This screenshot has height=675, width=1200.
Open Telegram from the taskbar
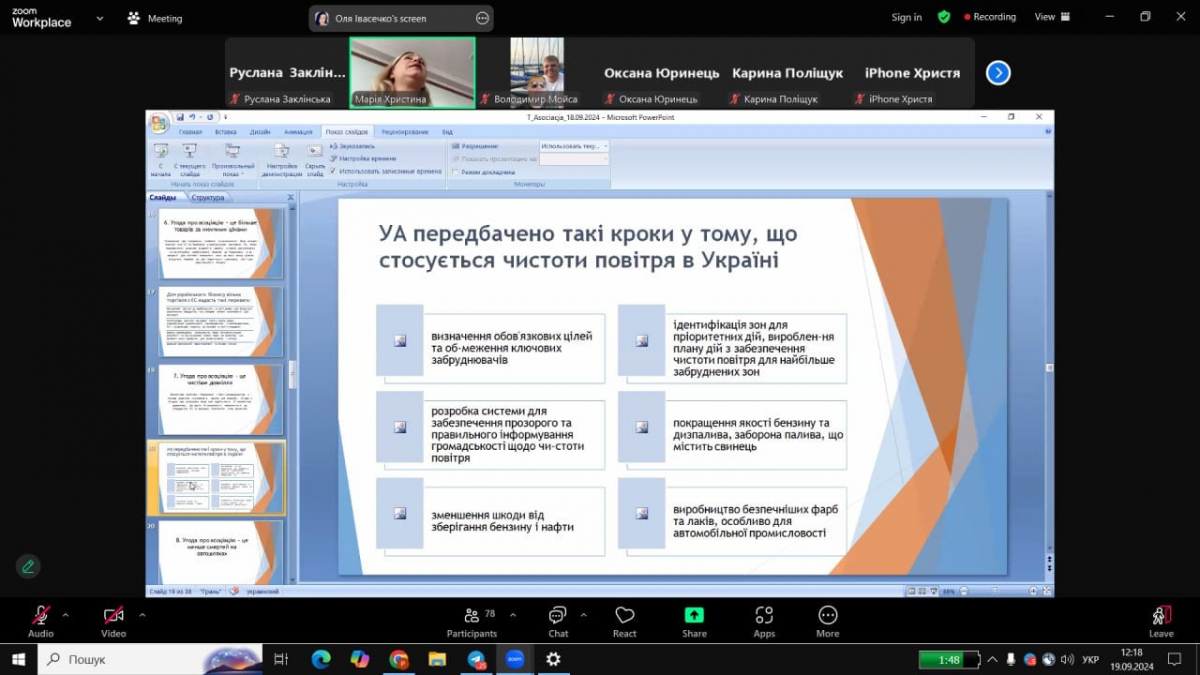(476, 659)
